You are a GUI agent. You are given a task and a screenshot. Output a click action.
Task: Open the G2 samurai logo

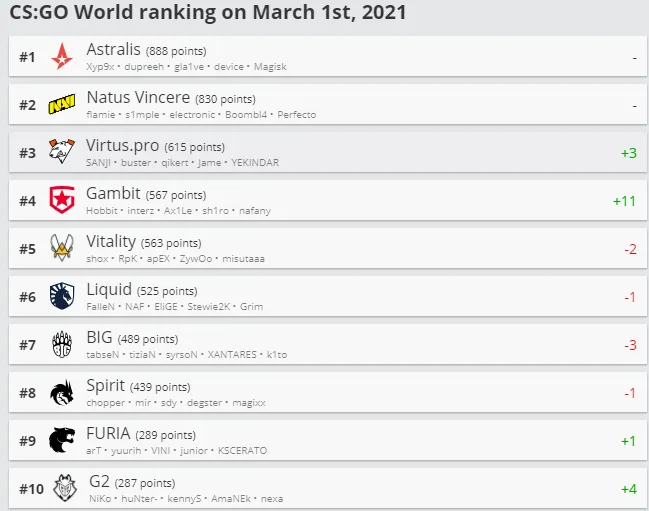tap(65, 488)
